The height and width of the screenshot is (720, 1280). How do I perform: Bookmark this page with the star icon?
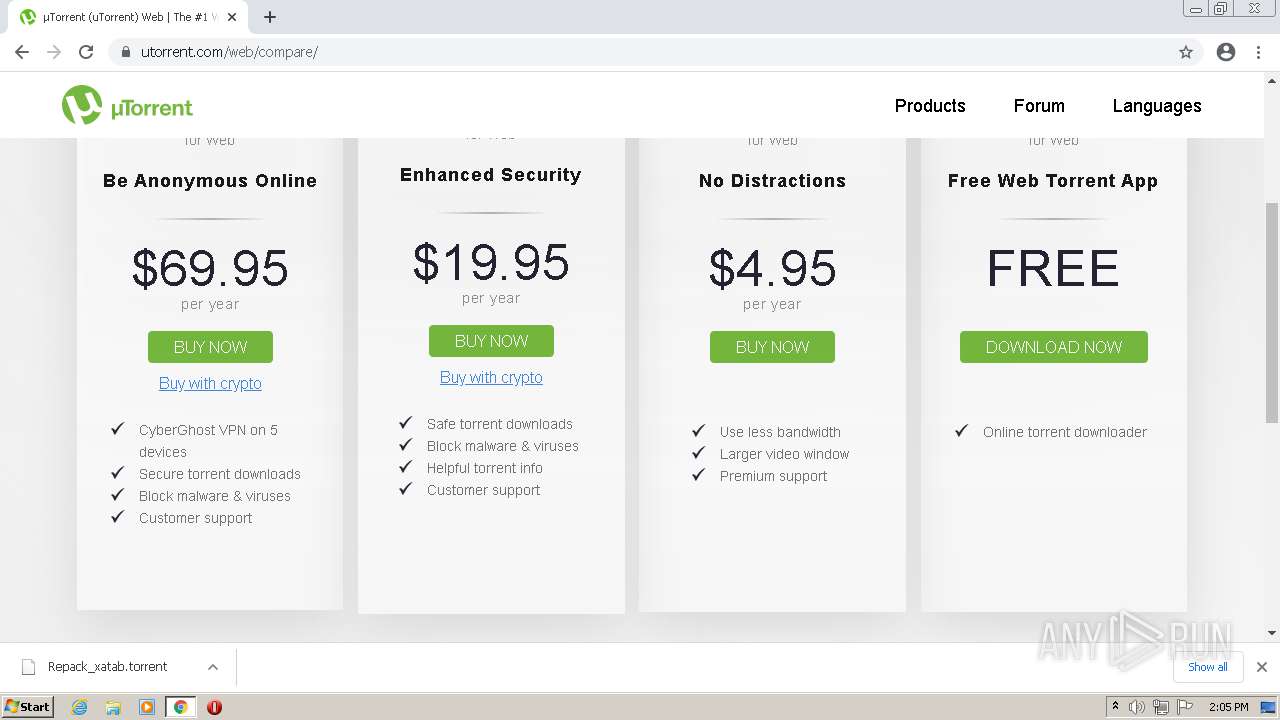click(1186, 52)
